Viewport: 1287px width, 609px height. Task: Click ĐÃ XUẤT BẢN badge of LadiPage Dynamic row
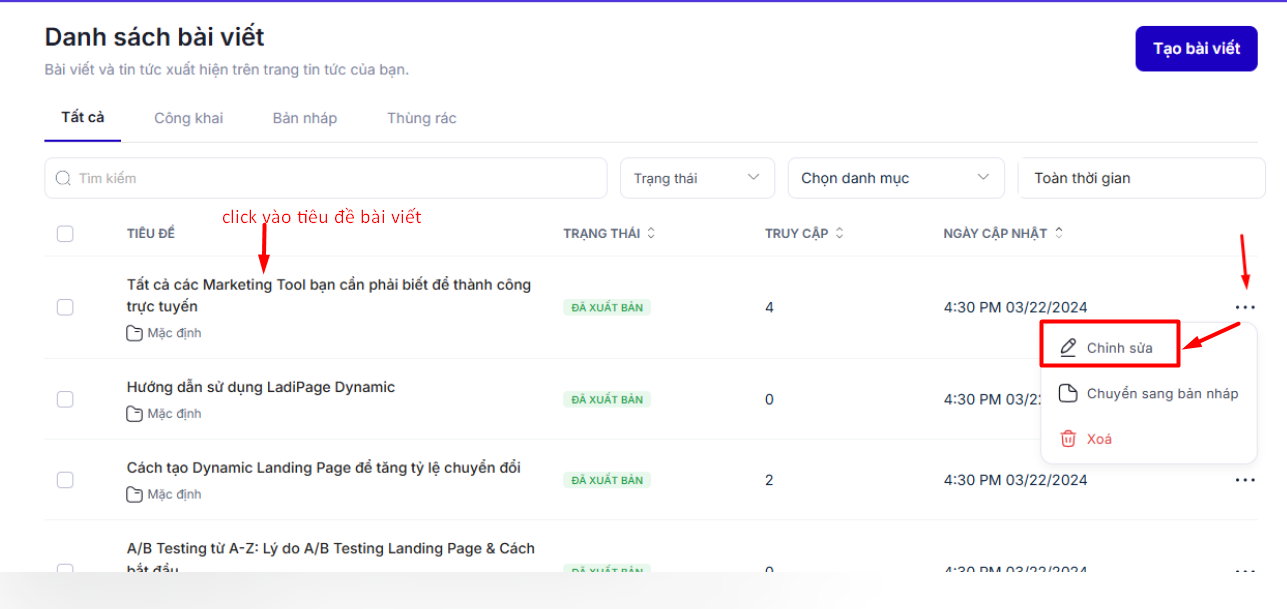(607, 399)
